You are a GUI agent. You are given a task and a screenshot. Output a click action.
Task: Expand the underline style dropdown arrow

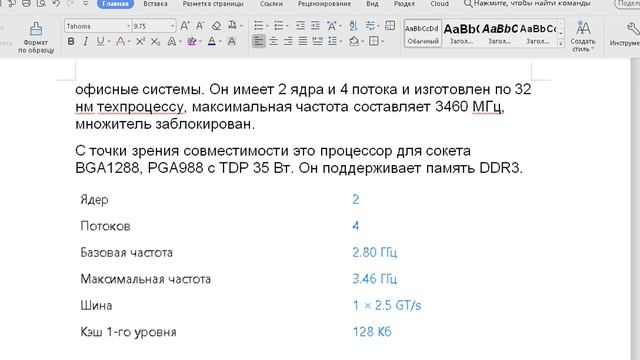coord(109,42)
